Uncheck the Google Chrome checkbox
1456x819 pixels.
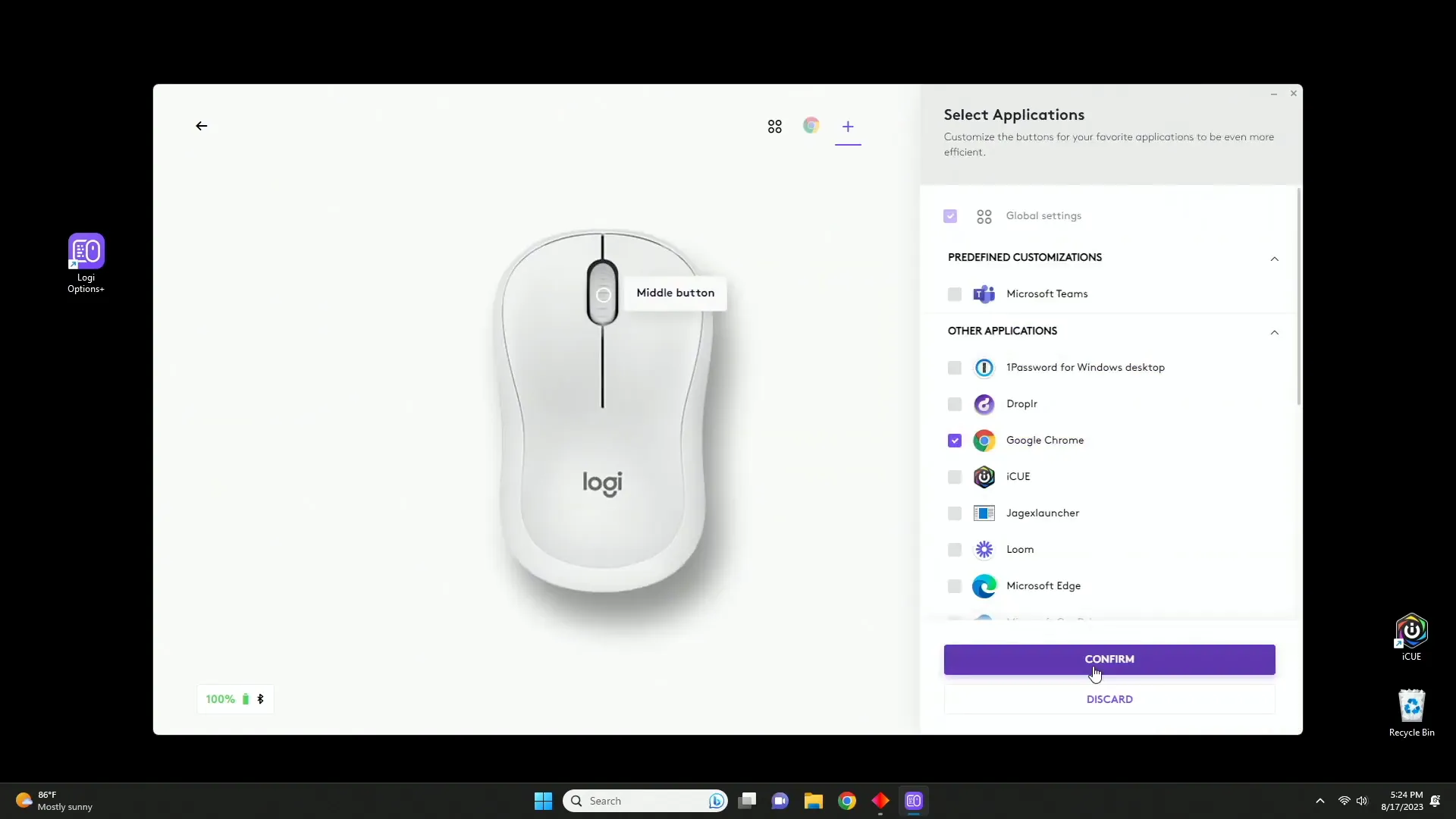pyautogui.click(x=955, y=441)
